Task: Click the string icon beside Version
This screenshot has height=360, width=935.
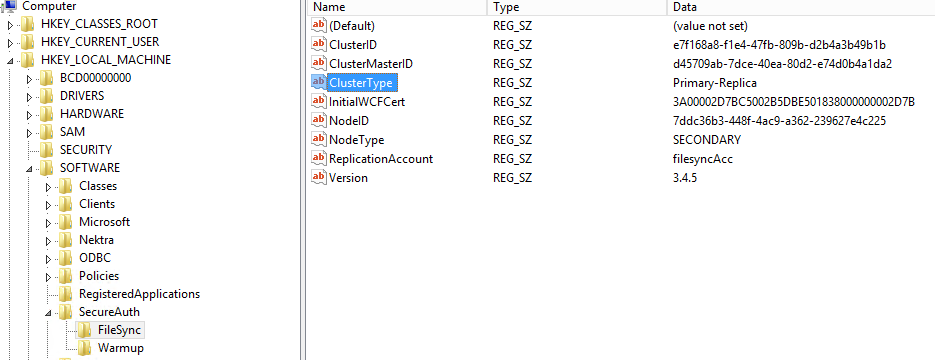Action: pos(319,178)
